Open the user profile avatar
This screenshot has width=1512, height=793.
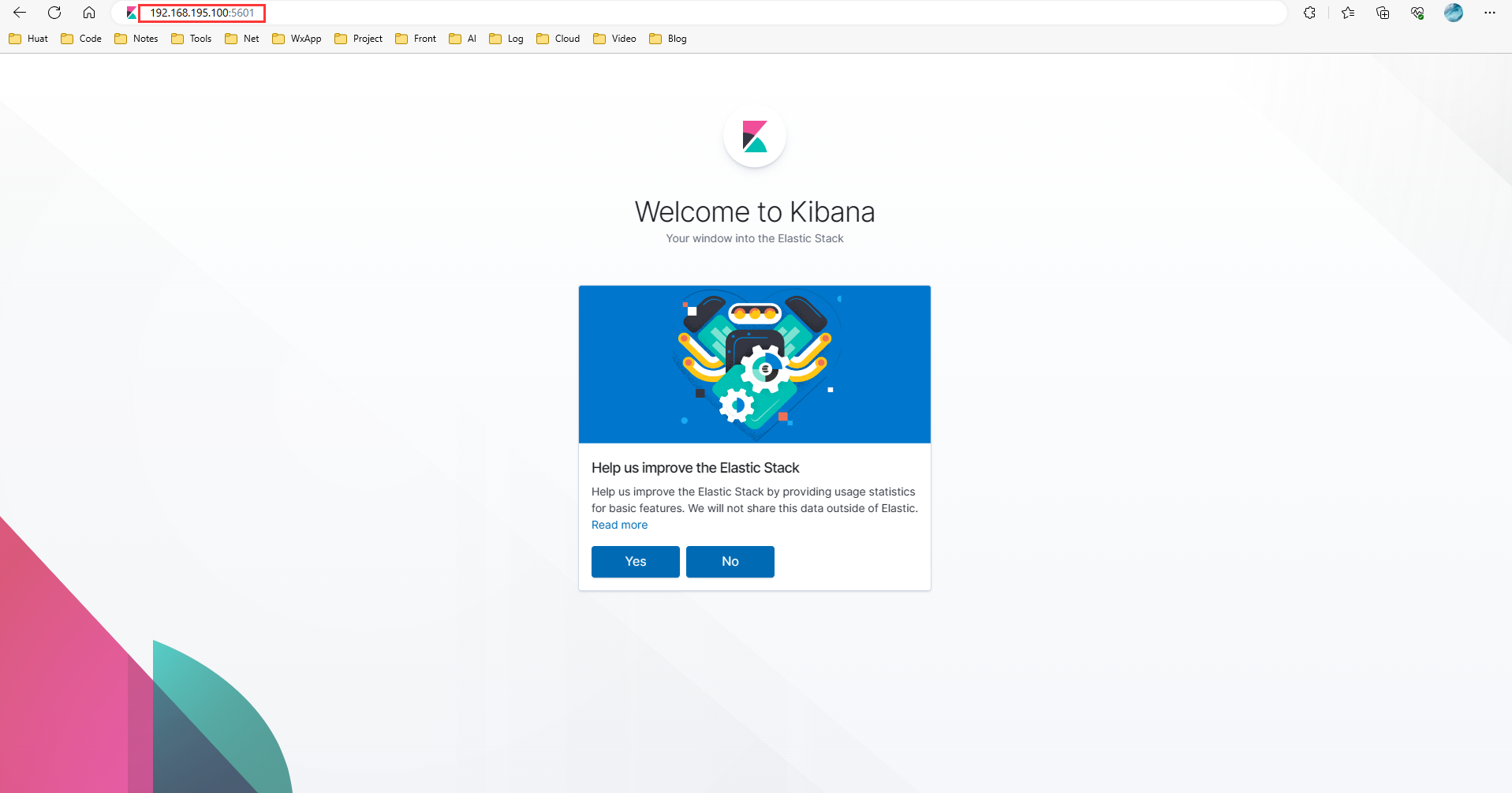1454,13
